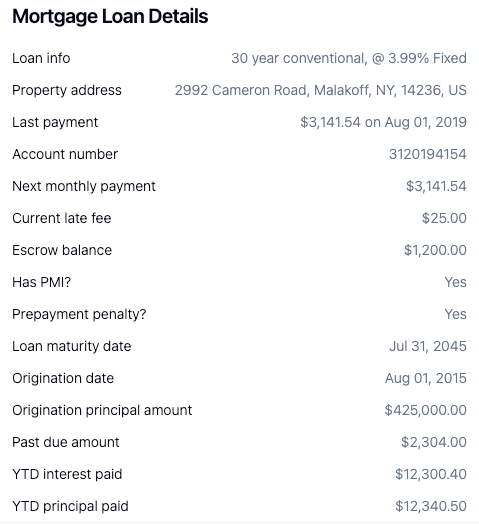Screen dimensions: 479x524
Task: Click the Property address label
Action: click(x=67, y=91)
